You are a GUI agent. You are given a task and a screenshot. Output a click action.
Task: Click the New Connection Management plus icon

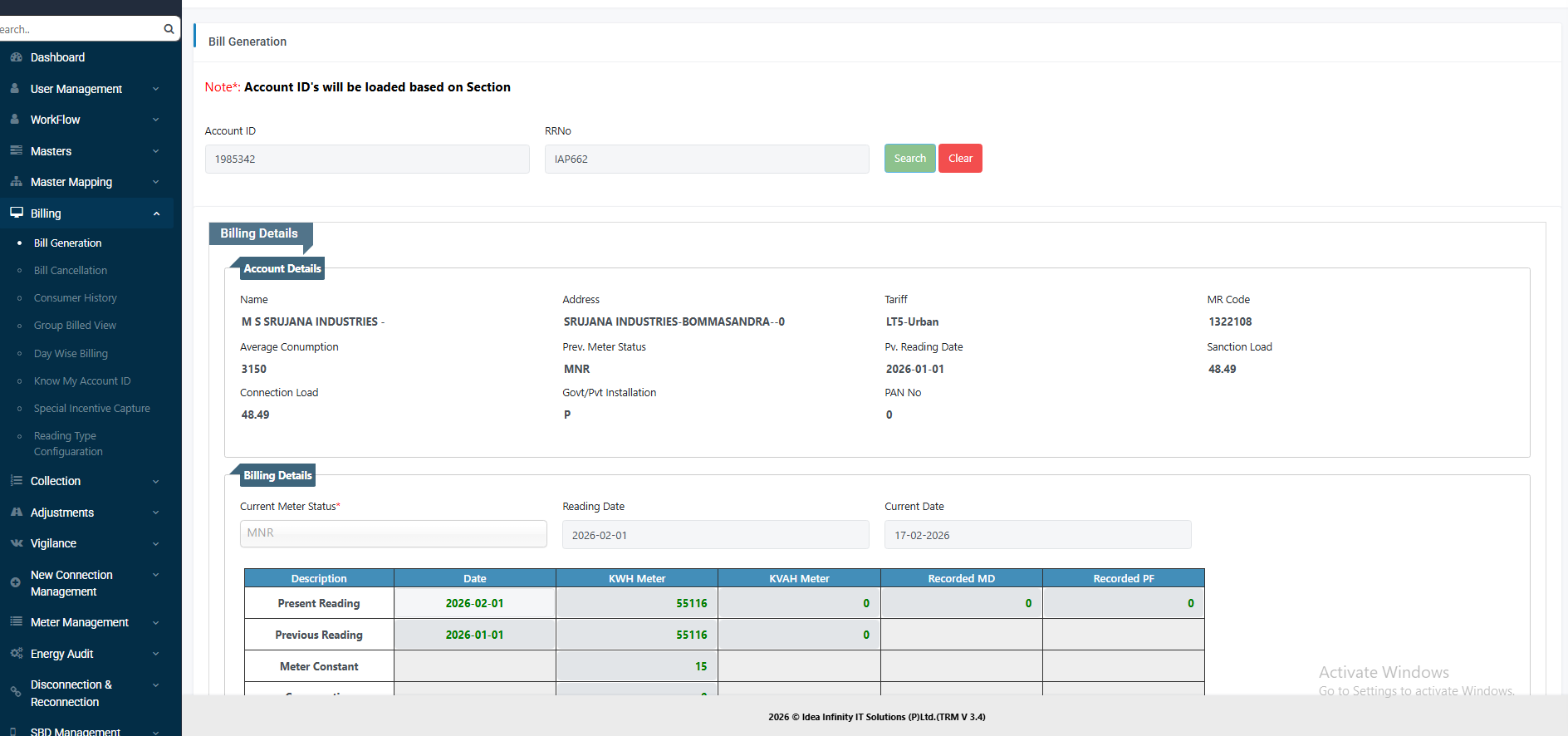(x=15, y=582)
